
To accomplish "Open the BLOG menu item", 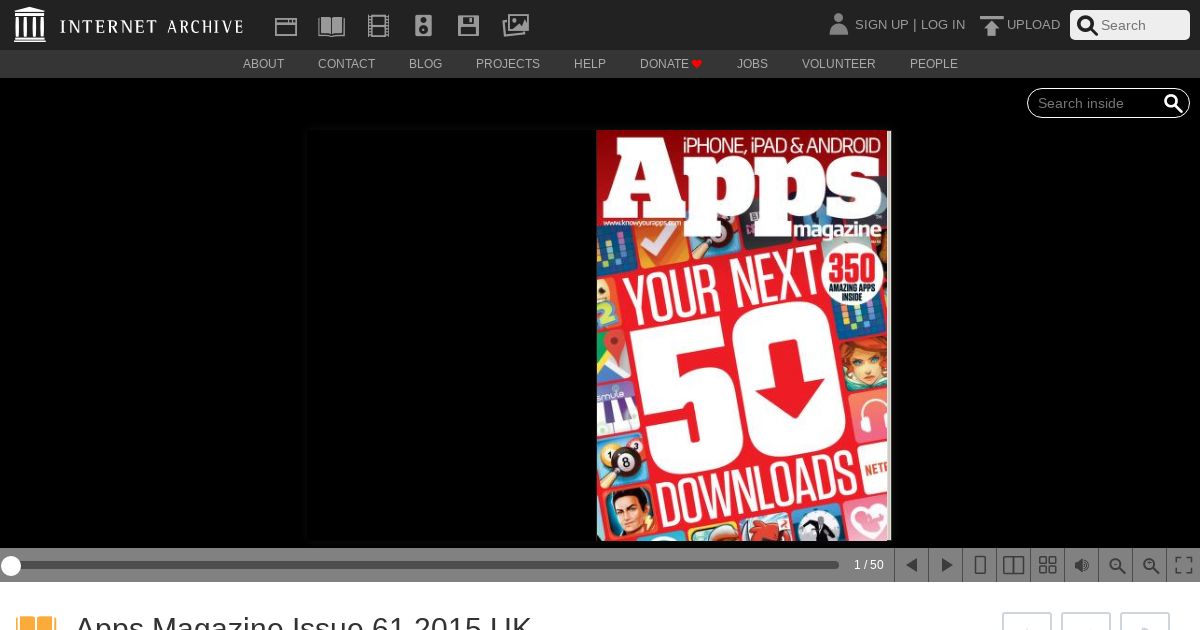I will [x=425, y=64].
